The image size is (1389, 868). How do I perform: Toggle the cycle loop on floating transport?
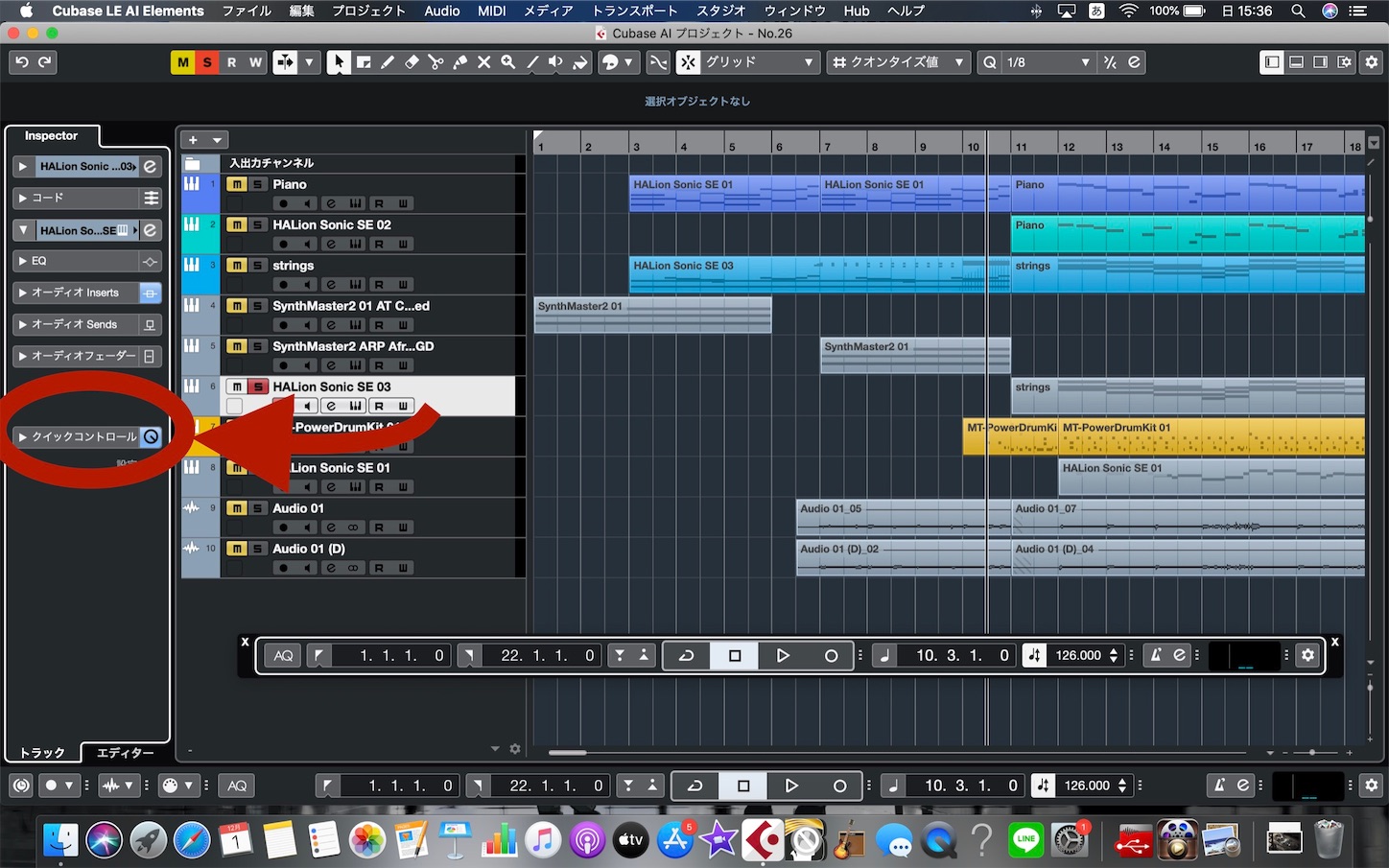click(x=687, y=655)
